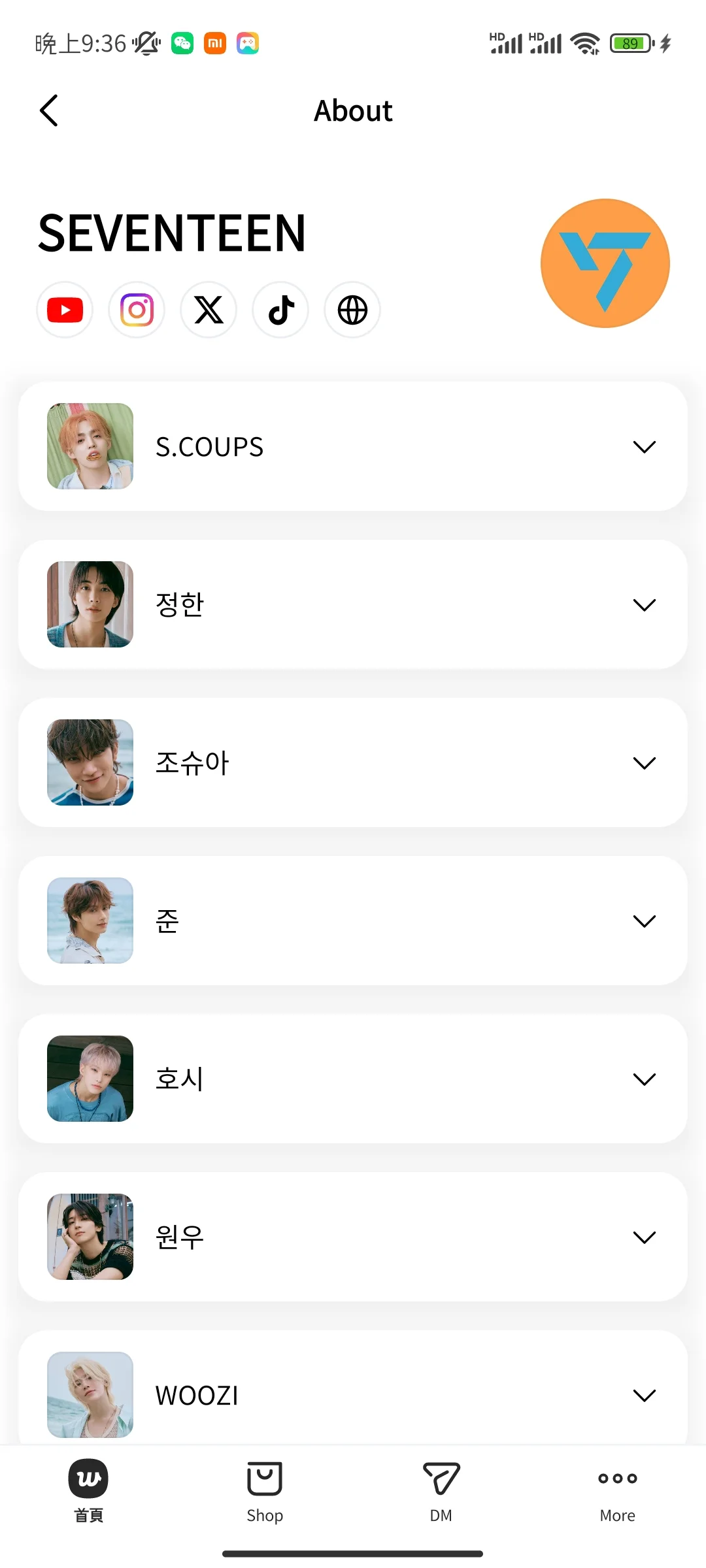Image resolution: width=706 pixels, height=1568 pixels.
Task: Expand the 호시 member chevron
Action: [x=645, y=1079]
